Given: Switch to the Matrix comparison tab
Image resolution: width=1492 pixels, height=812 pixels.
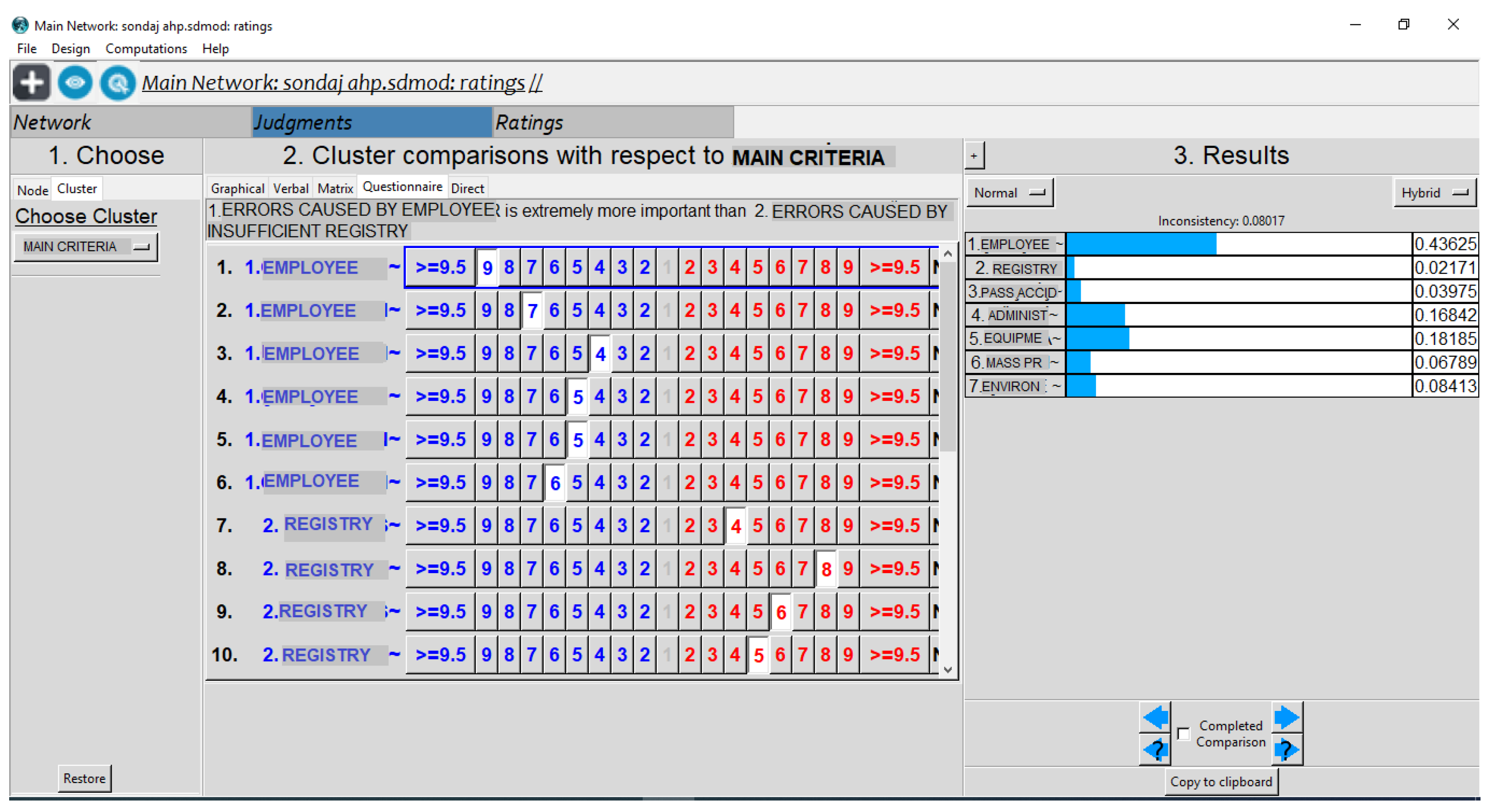Looking at the screenshot, I should [x=335, y=188].
